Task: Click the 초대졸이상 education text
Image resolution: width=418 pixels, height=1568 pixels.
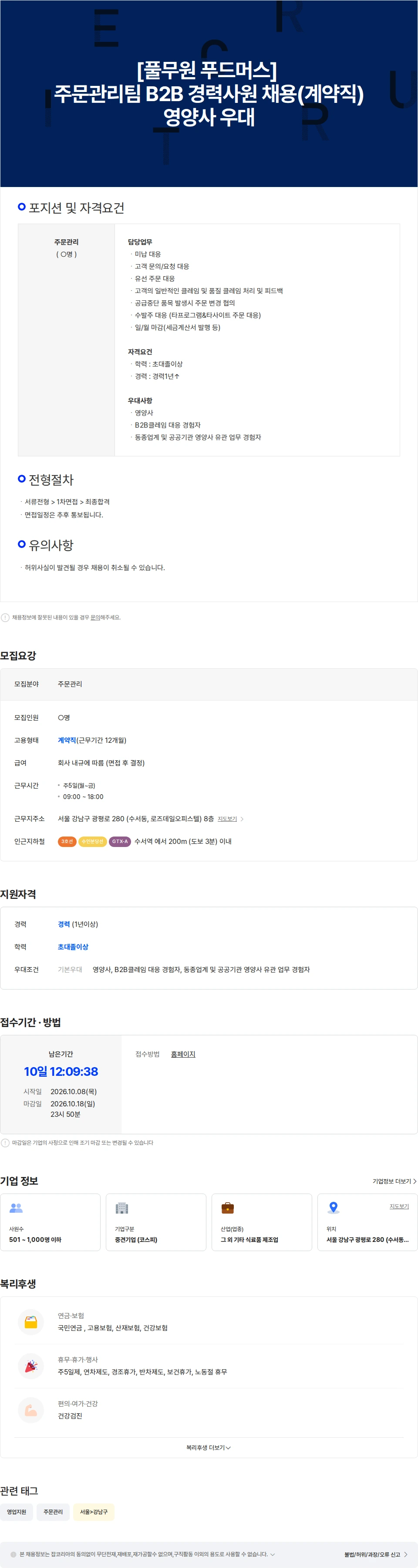Action: point(73,946)
